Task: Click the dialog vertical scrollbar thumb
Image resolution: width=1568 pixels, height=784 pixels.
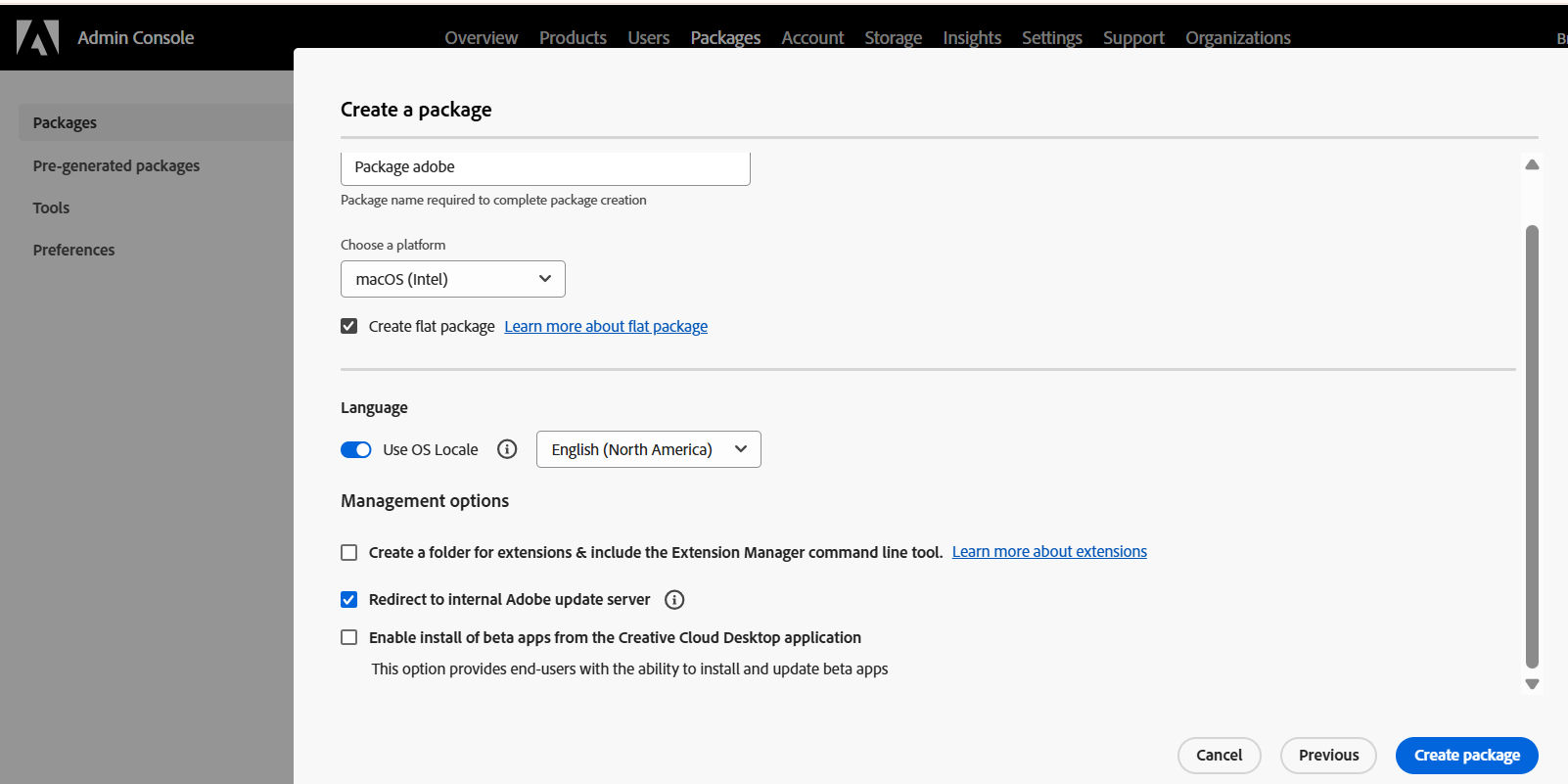Action: pos(1532,445)
